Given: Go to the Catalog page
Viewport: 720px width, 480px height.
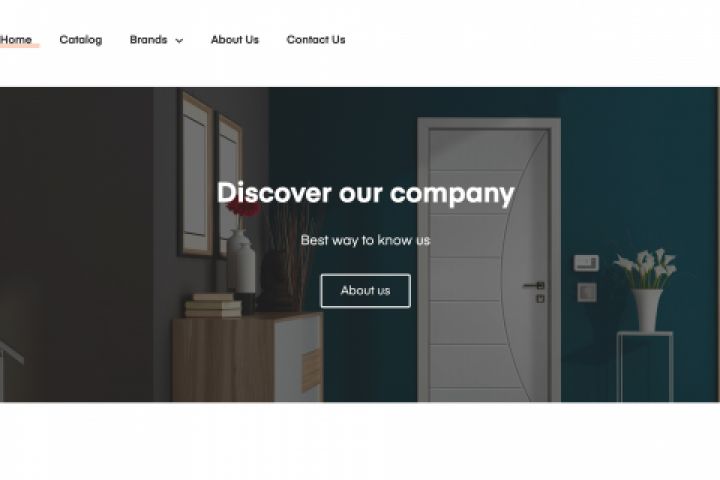Looking at the screenshot, I should pyautogui.click(x=81, y=40).
